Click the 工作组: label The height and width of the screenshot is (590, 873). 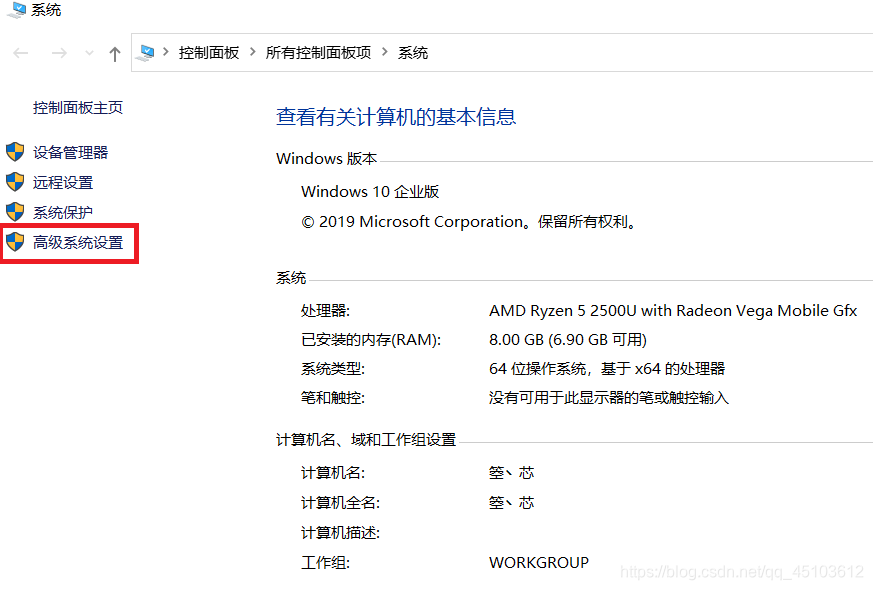pyautogui.click(x=325, y=563)
